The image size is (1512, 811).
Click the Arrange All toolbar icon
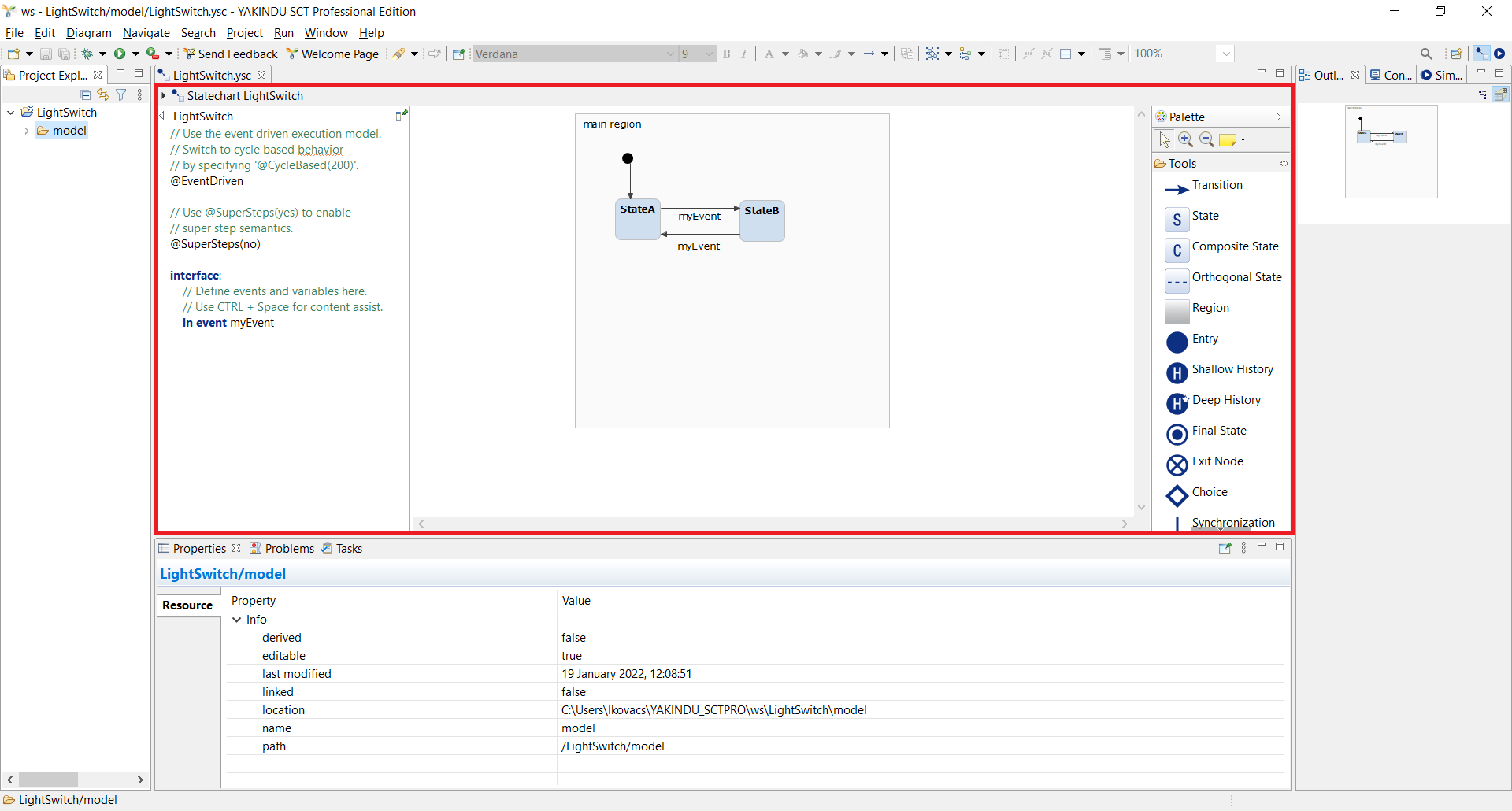(965, 54)
